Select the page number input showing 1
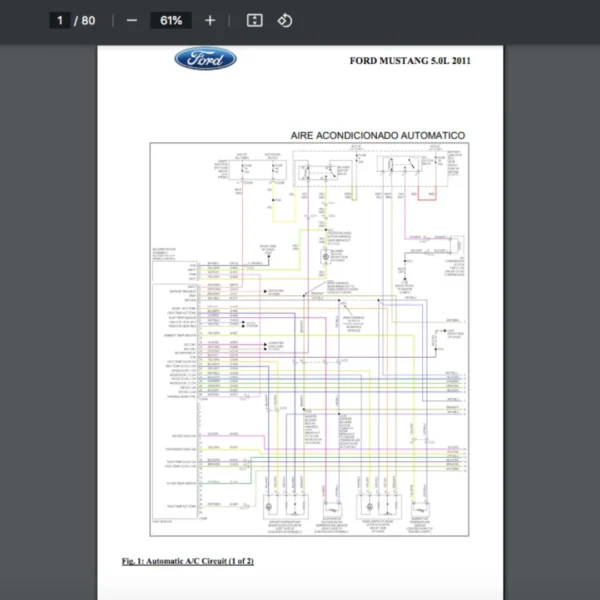Image resolution: width=600 pixels, height=600 pixels. (60, 20)
